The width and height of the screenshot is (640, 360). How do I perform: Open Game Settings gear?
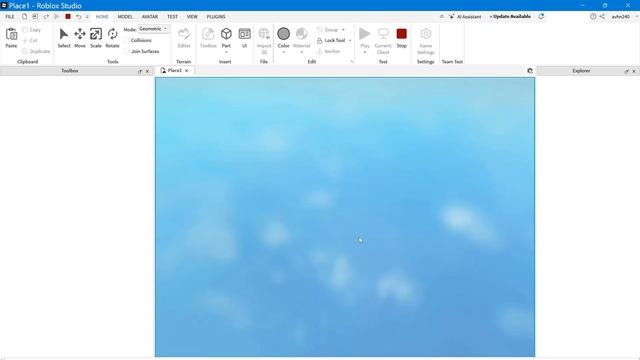click(426, 34)
